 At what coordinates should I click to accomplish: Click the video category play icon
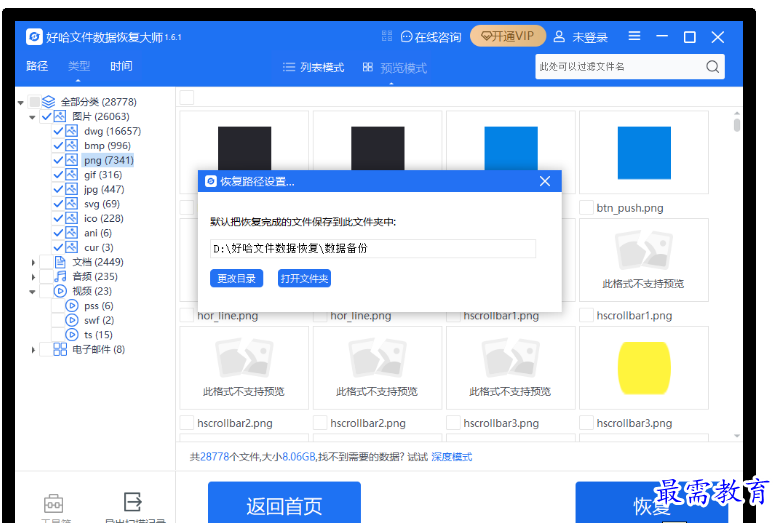point(60,291)
